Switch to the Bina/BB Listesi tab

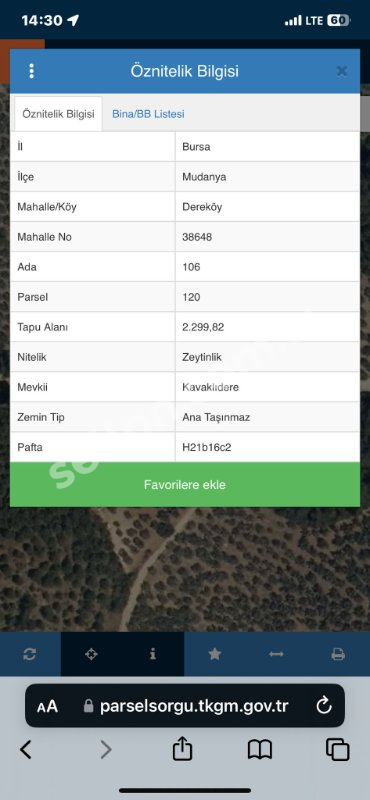tap(148, 114)
